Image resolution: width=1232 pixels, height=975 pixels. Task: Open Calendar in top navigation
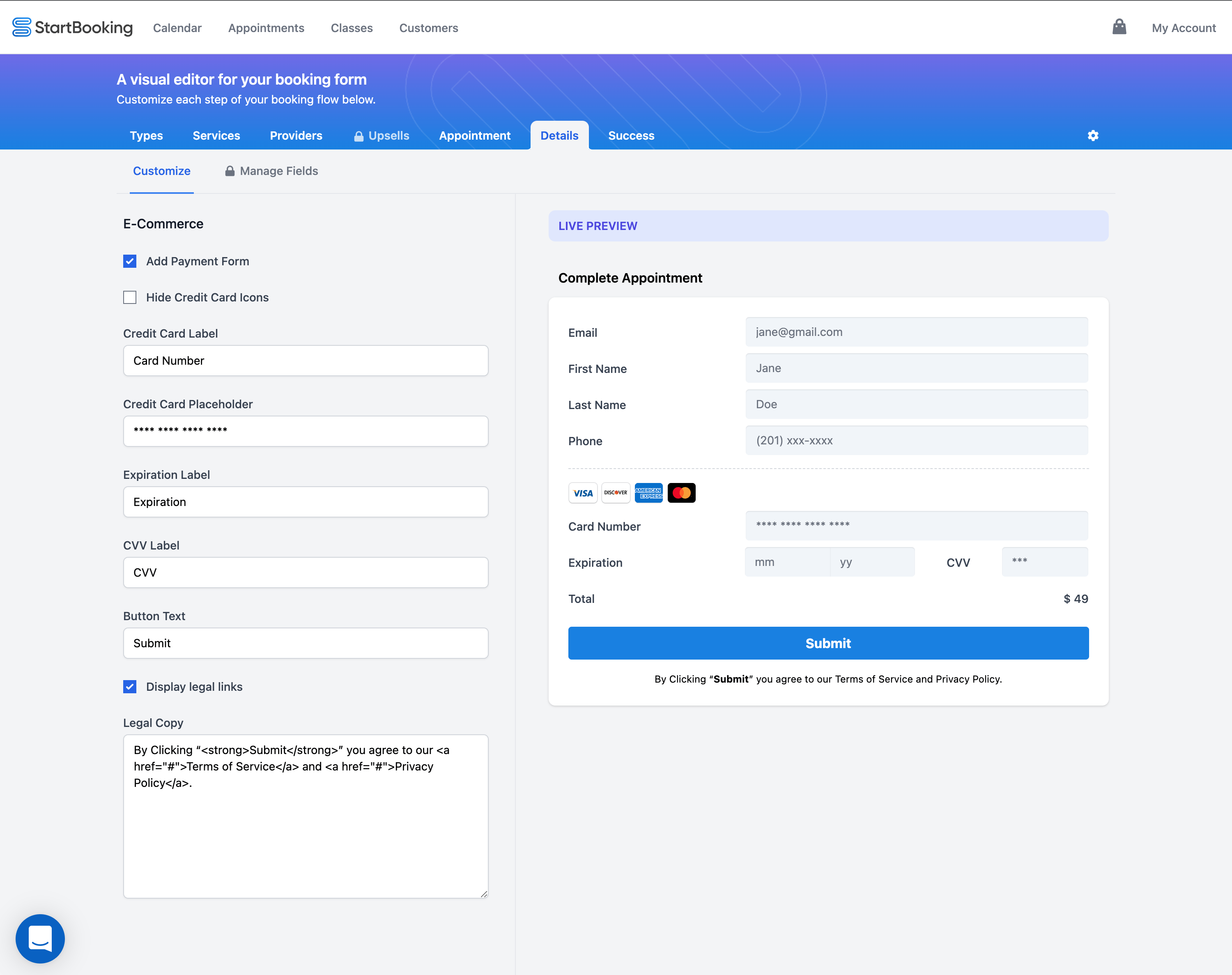click(x=177, y=28)
